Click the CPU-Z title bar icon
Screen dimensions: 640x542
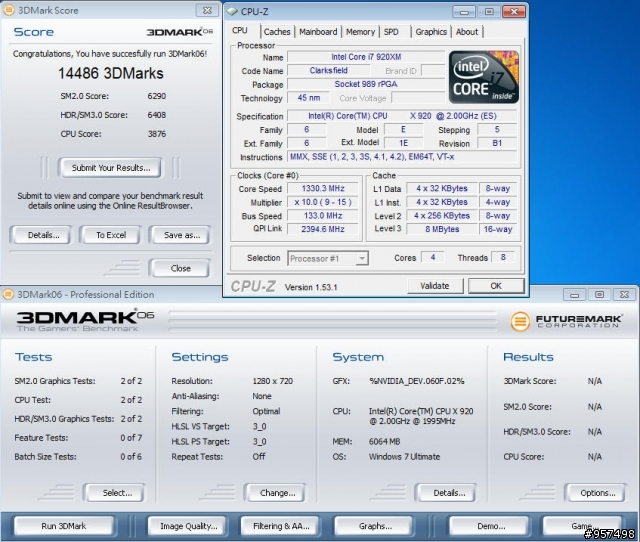click(232, 11)
